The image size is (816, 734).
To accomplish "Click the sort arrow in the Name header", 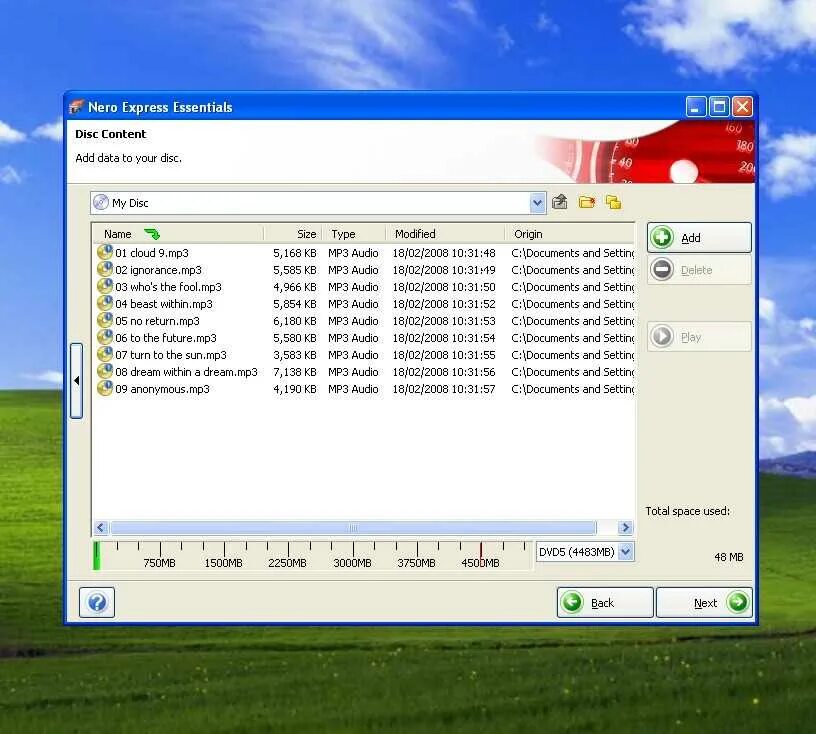I will pos(152,234).
